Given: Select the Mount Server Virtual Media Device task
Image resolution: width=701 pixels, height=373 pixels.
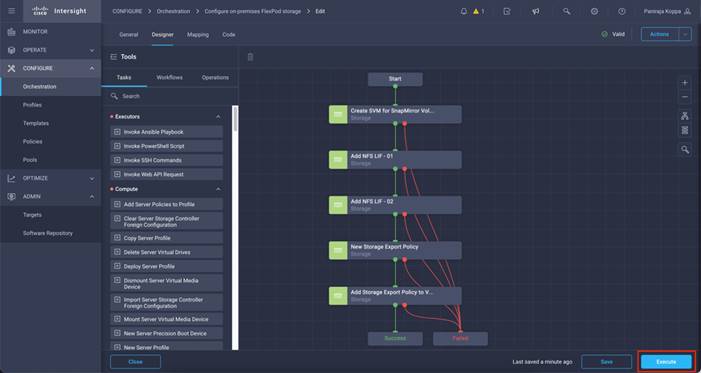Looking at the screenshot, I should click(167, 319).
